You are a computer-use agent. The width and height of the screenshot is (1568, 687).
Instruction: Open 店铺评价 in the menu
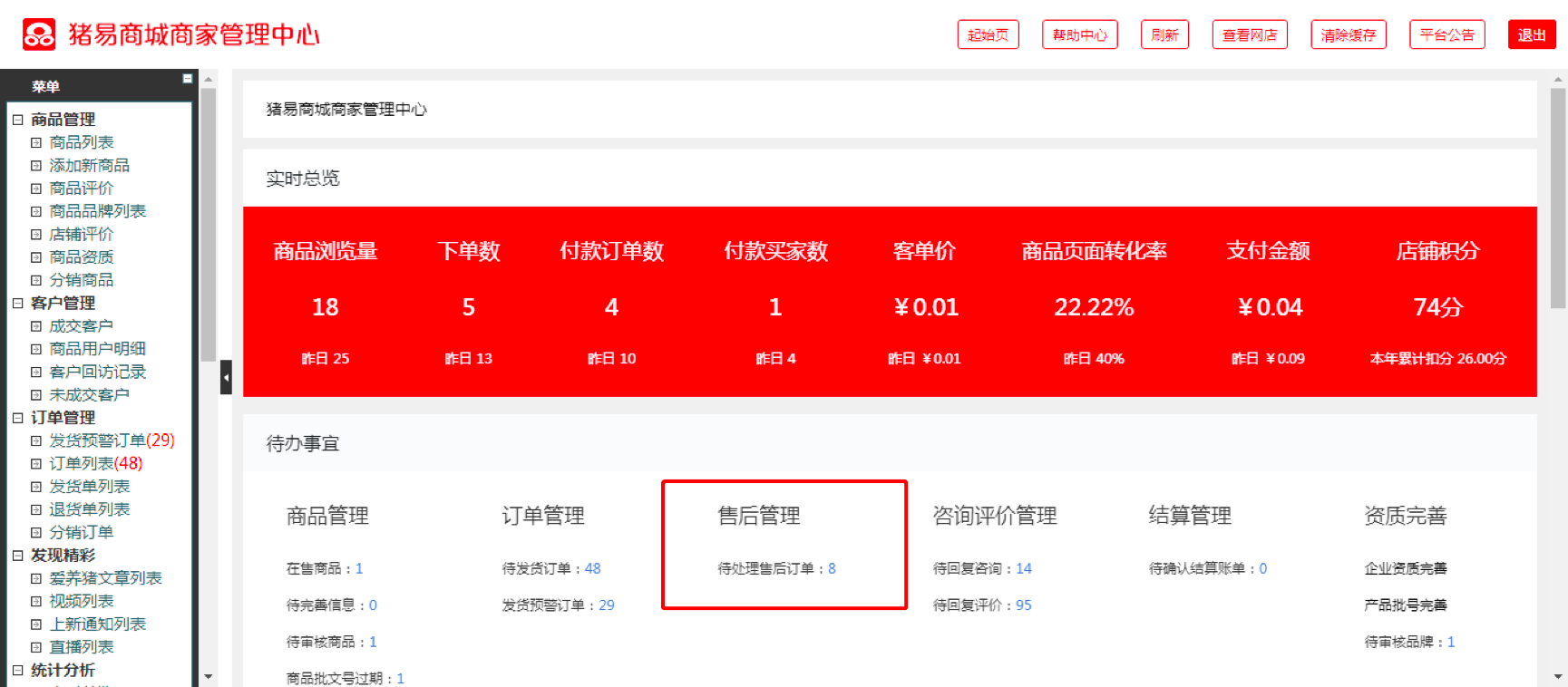coord(82,234)
